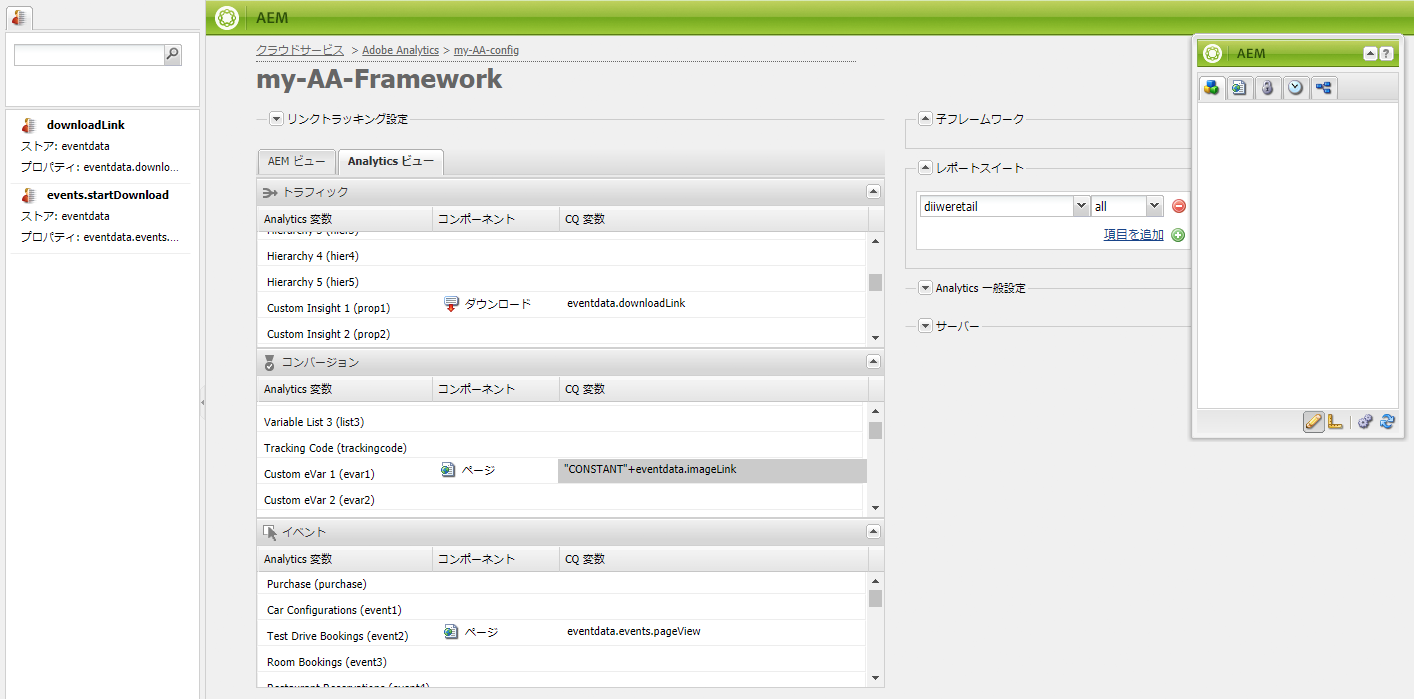Screen dimensions: 1414x699
Task: Click Tracking Code (trackingcode) row
Action: pyautogui.click(x=562, y=445)
